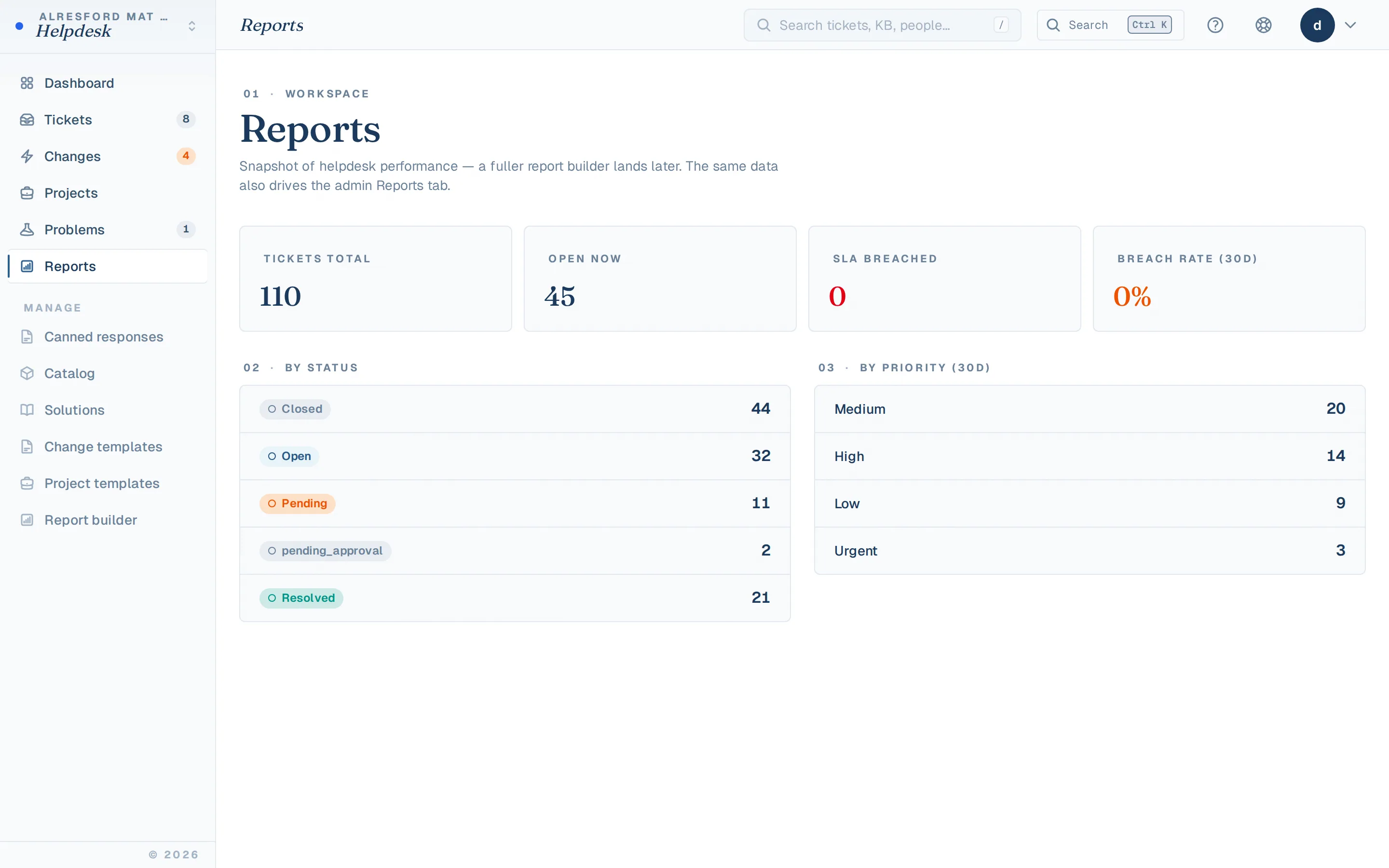Viewport: 1389px width, 868px height.
Task: Open the Dashboard page
Action: pyautogui.click(x=108, y=83)
